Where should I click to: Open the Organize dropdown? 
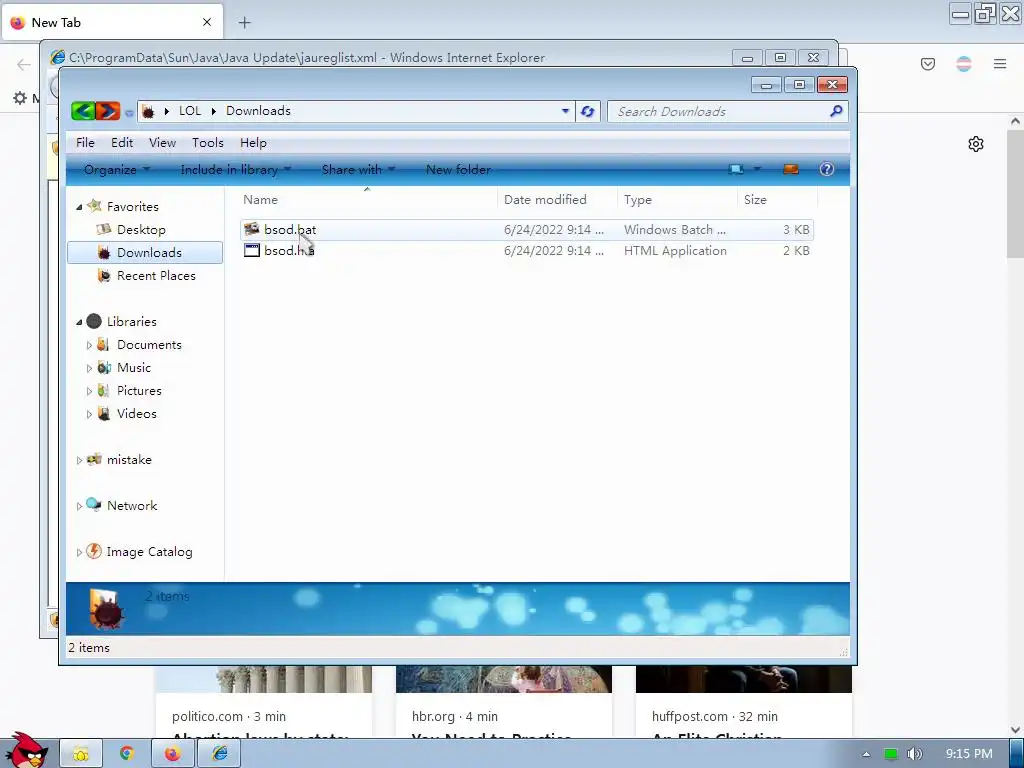click(116, 170)
